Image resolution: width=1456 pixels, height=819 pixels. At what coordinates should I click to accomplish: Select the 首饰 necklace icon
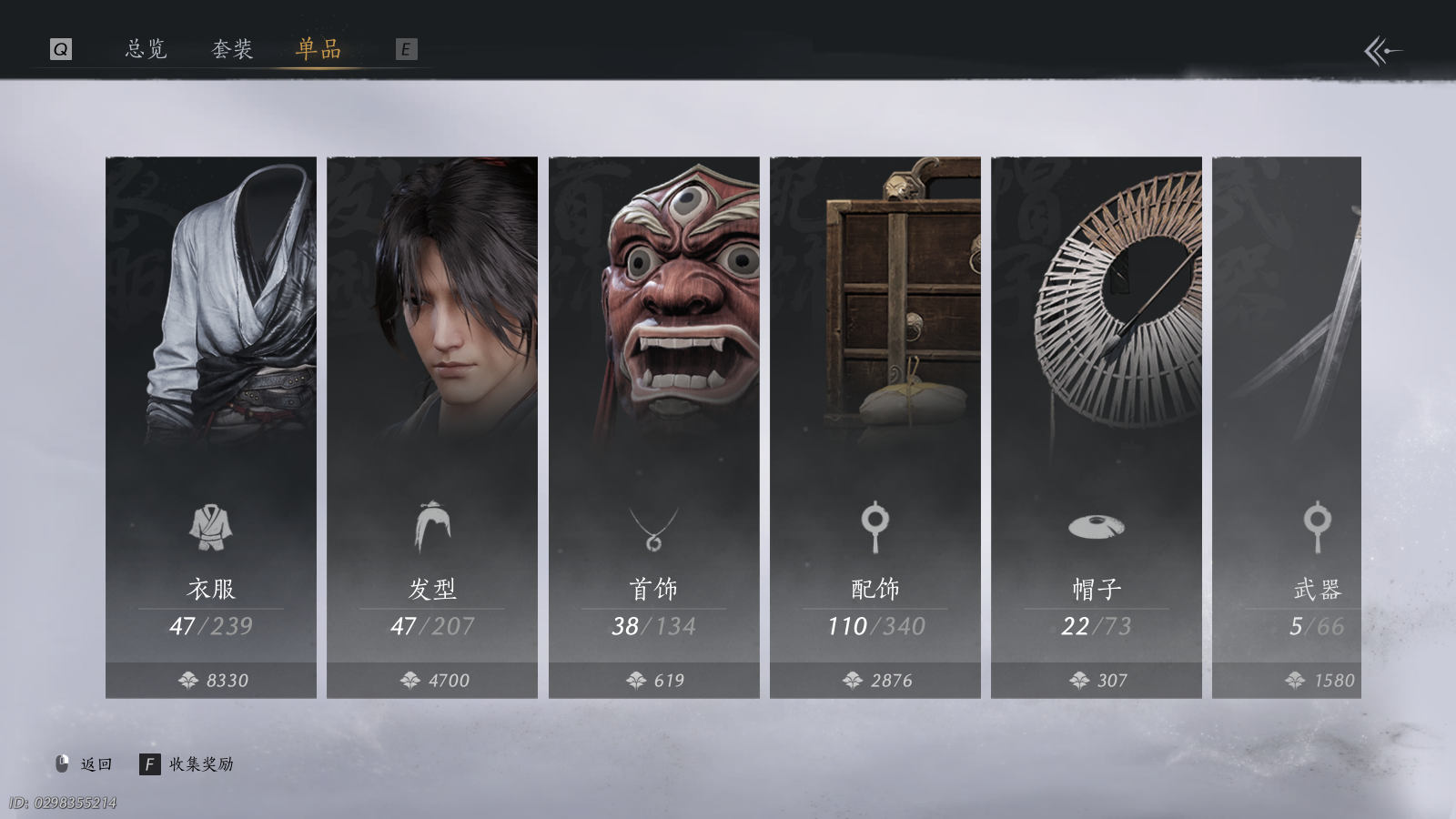coord(653,529)
